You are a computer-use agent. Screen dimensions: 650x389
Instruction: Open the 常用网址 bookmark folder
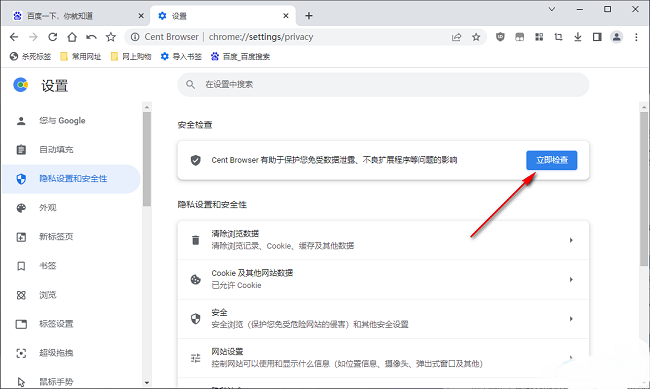pyautogui.click(x=81, y=56)
